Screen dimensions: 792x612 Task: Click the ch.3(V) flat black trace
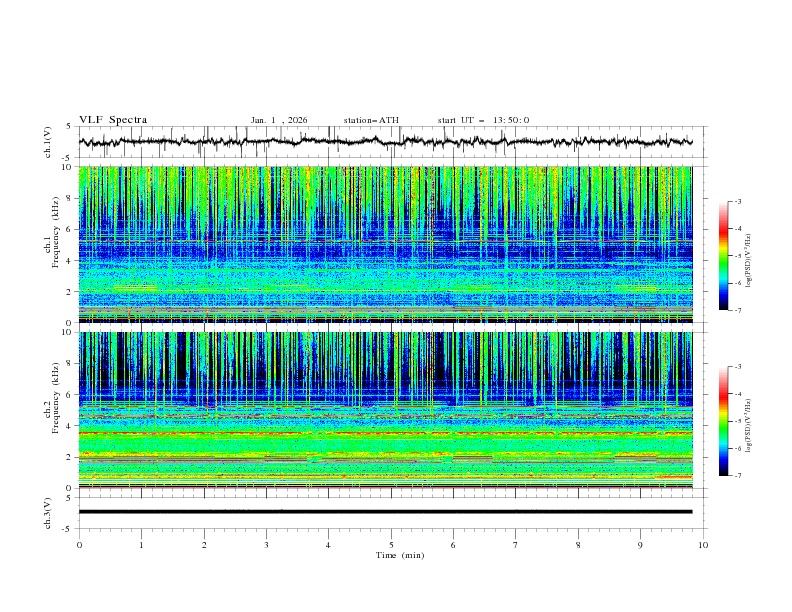(x=386, y=512)
